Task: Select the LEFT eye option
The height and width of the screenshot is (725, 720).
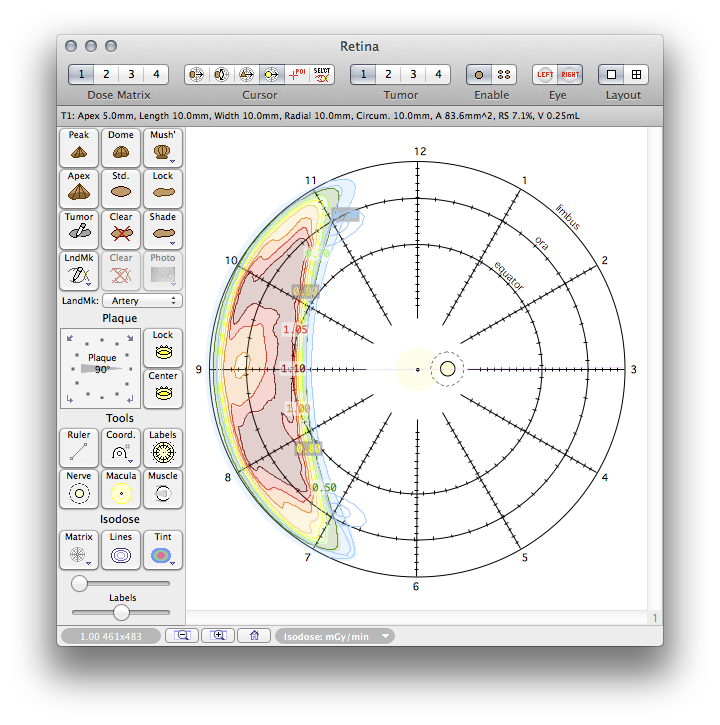Action: click(x=545, y=74)
